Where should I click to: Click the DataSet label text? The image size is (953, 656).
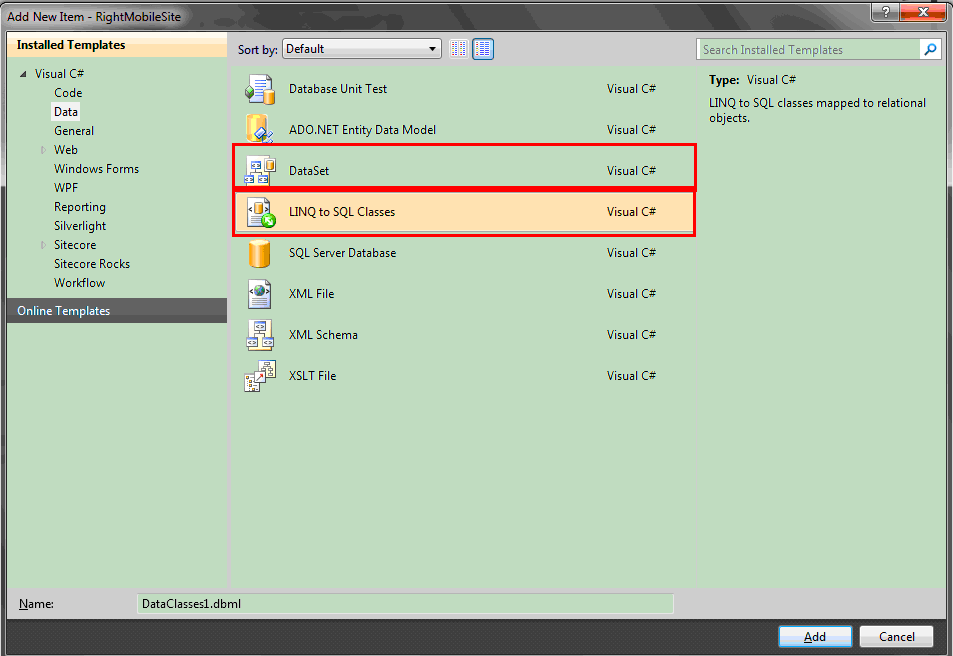tap(309, 171)
